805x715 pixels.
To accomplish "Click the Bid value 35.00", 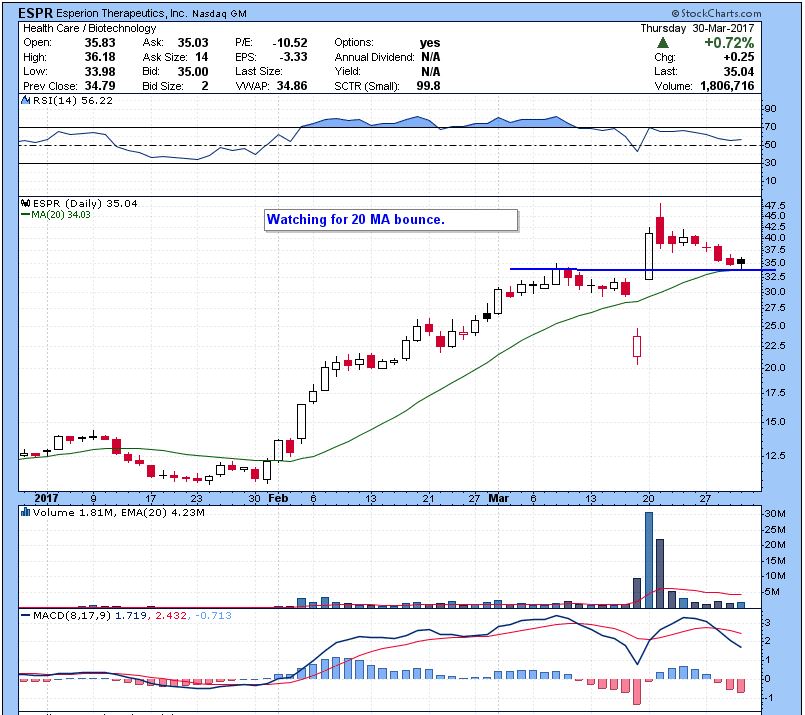I will click(x=193, y=71).
